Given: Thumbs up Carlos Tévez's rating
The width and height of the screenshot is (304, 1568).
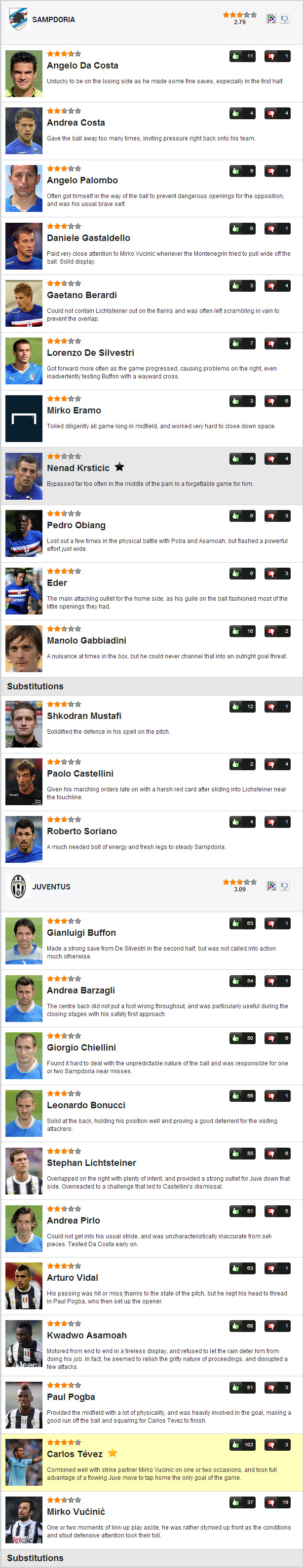Looking at the screenshot, I should [x=242, y=1444].
